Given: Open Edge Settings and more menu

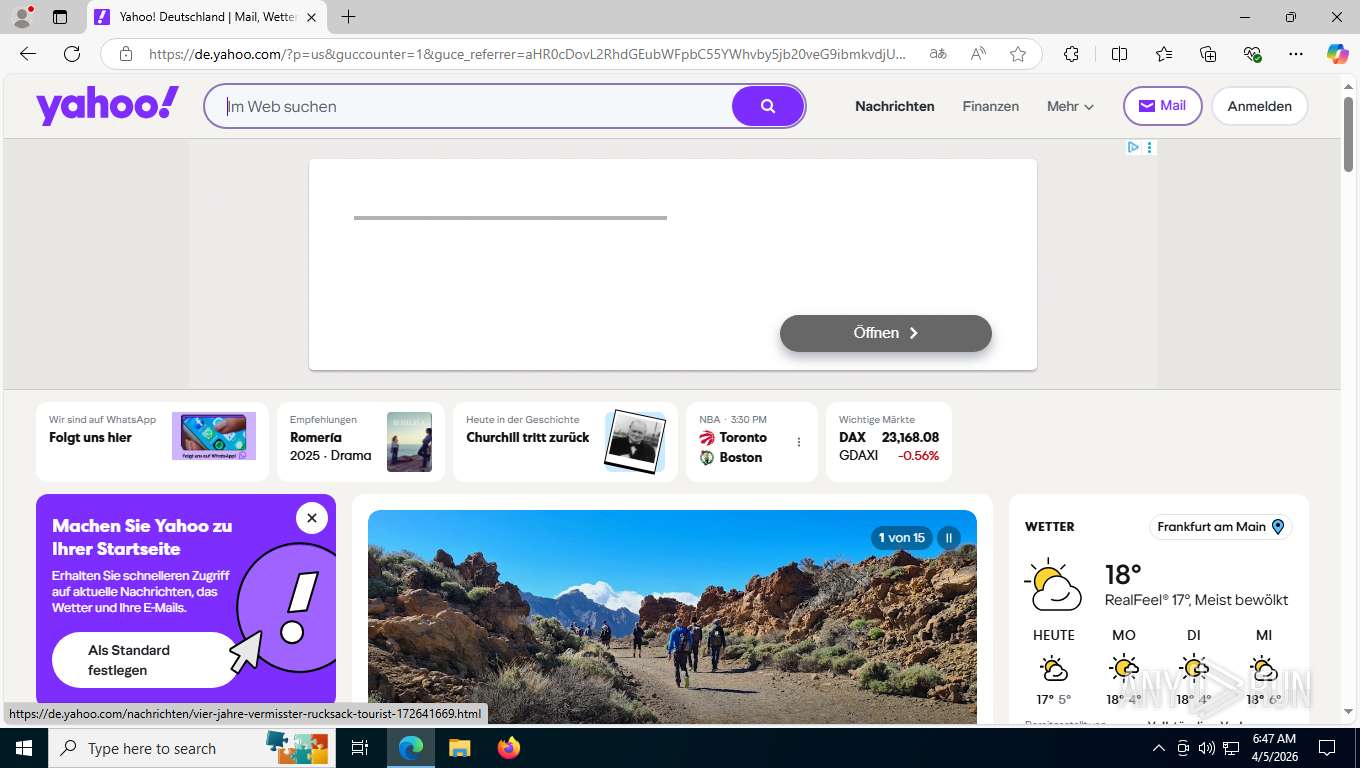Looking at the screenshot, I should (x=1296, y=54).
